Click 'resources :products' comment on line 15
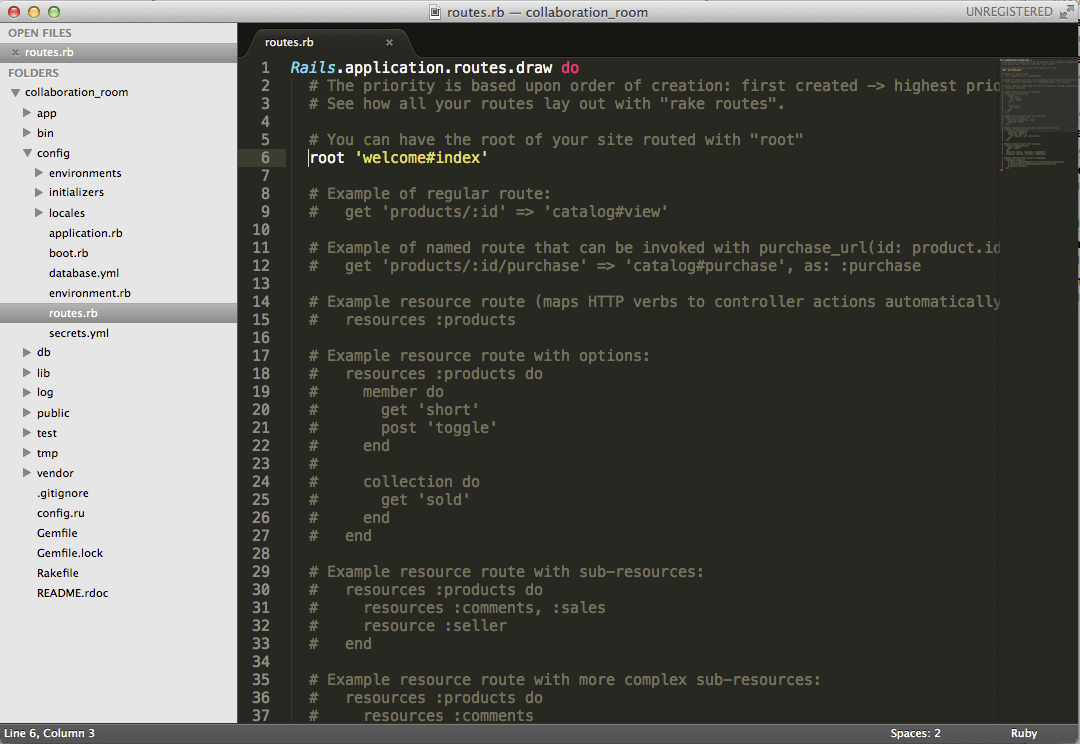This screenshot has height=744, width=1080. coord(430,320)
